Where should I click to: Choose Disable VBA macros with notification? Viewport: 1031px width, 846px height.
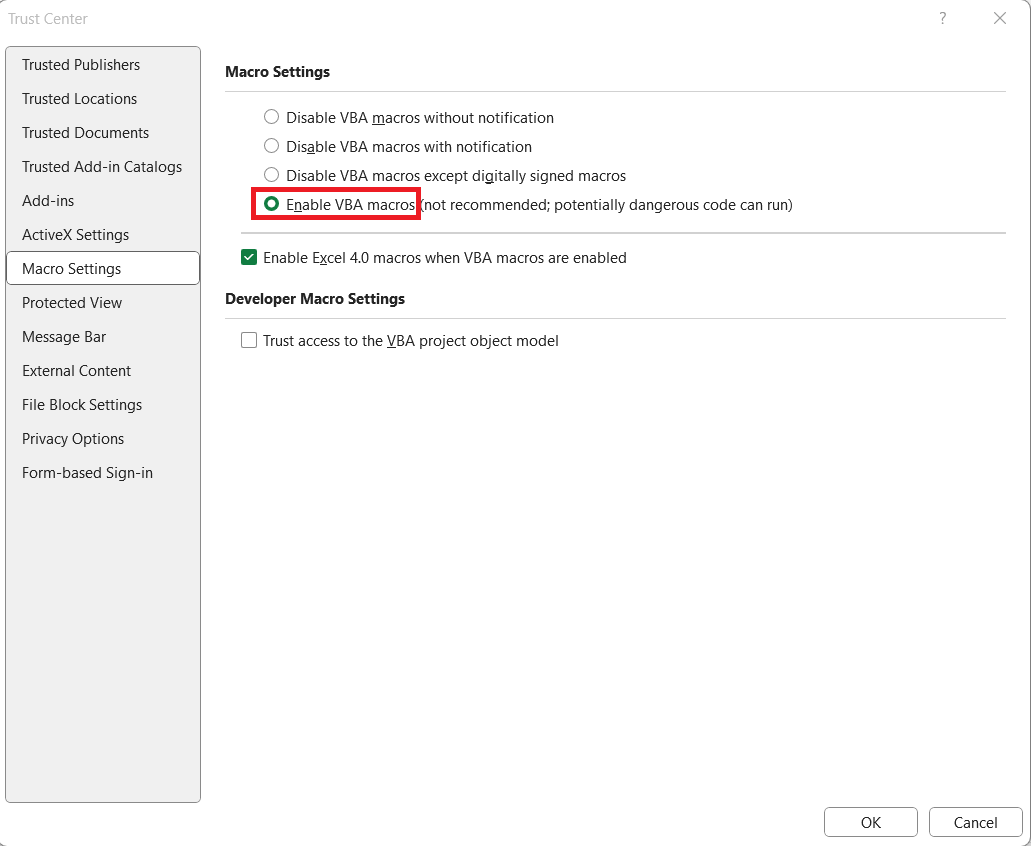coord(271,146)
